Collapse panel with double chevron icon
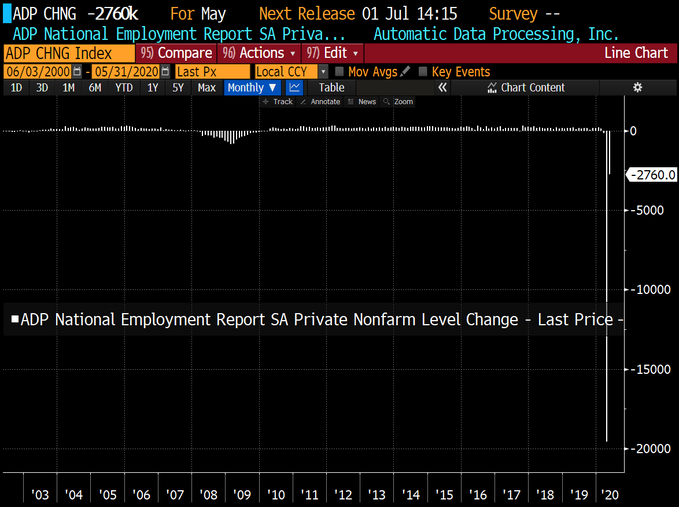The width and height of the screenshot is (679, 507). [x=442, y=87]
